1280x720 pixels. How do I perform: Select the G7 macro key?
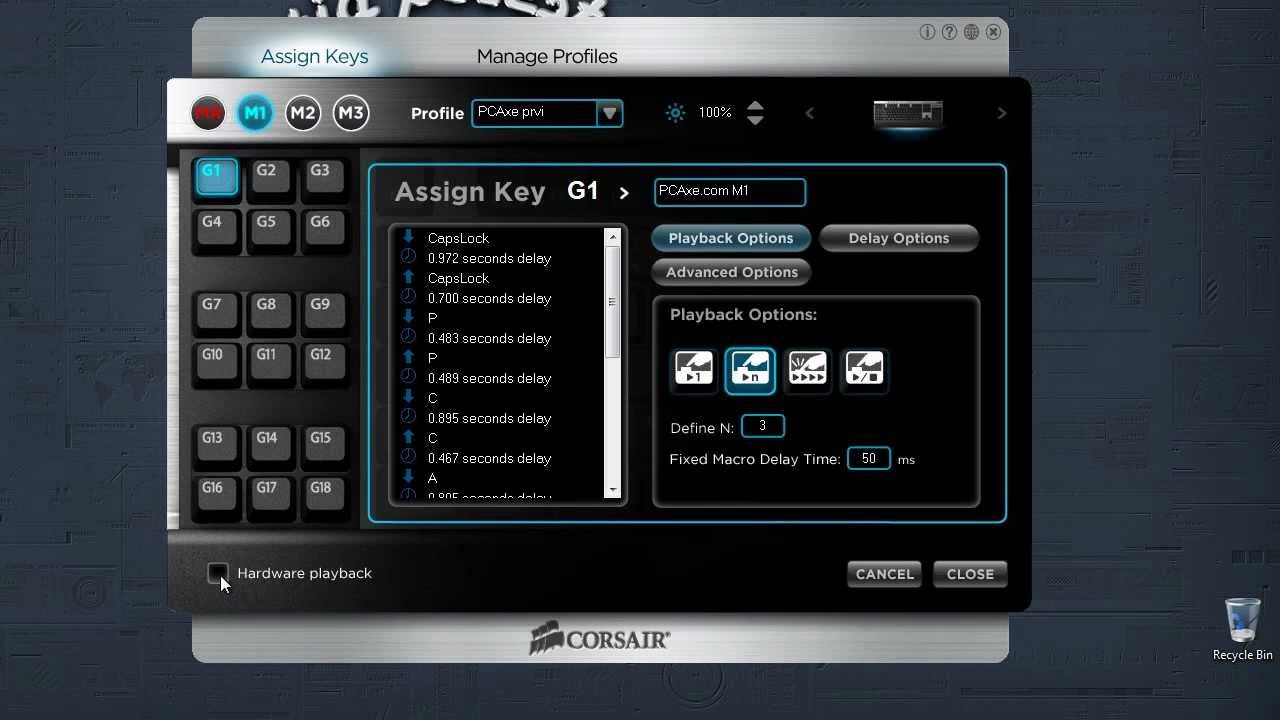(217, 311)
